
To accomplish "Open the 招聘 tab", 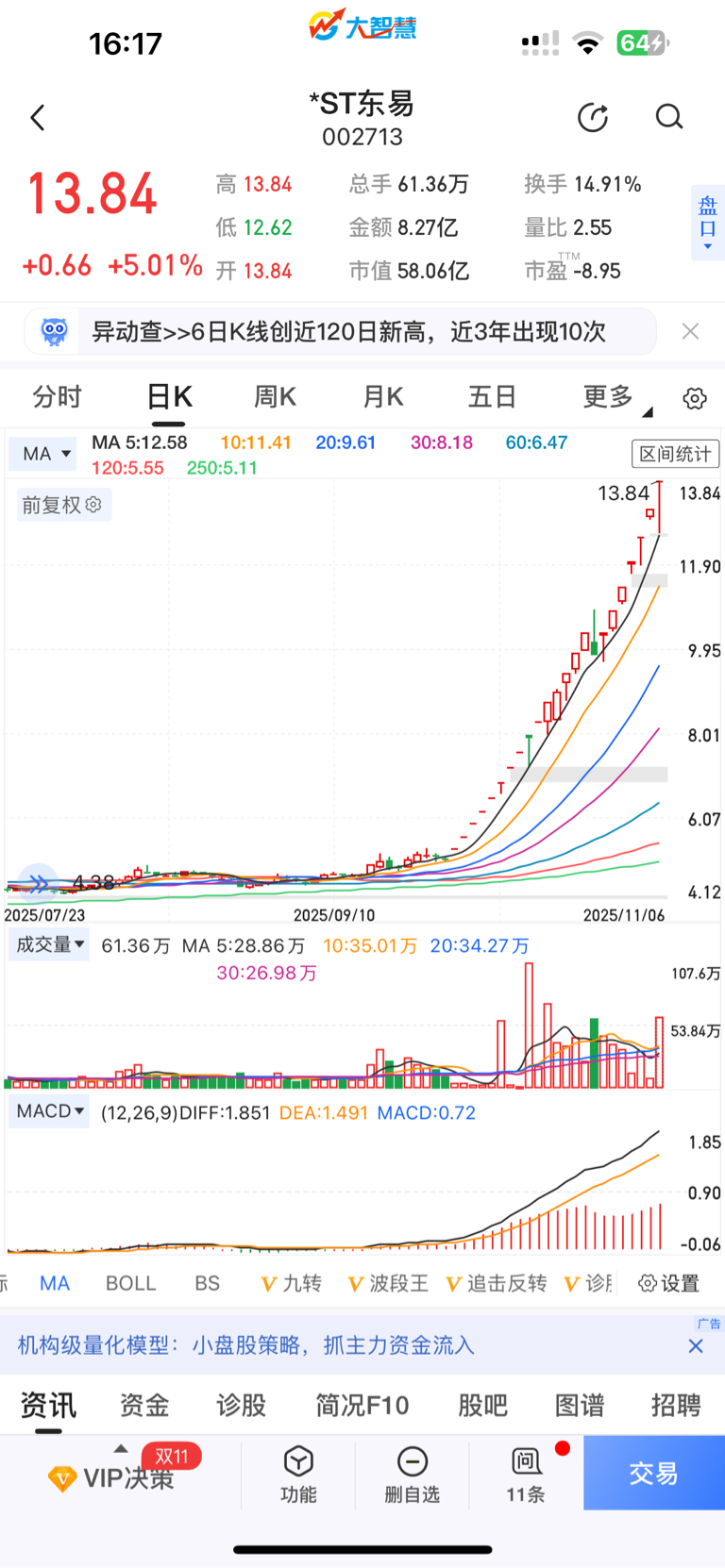I will [676, 1406].
